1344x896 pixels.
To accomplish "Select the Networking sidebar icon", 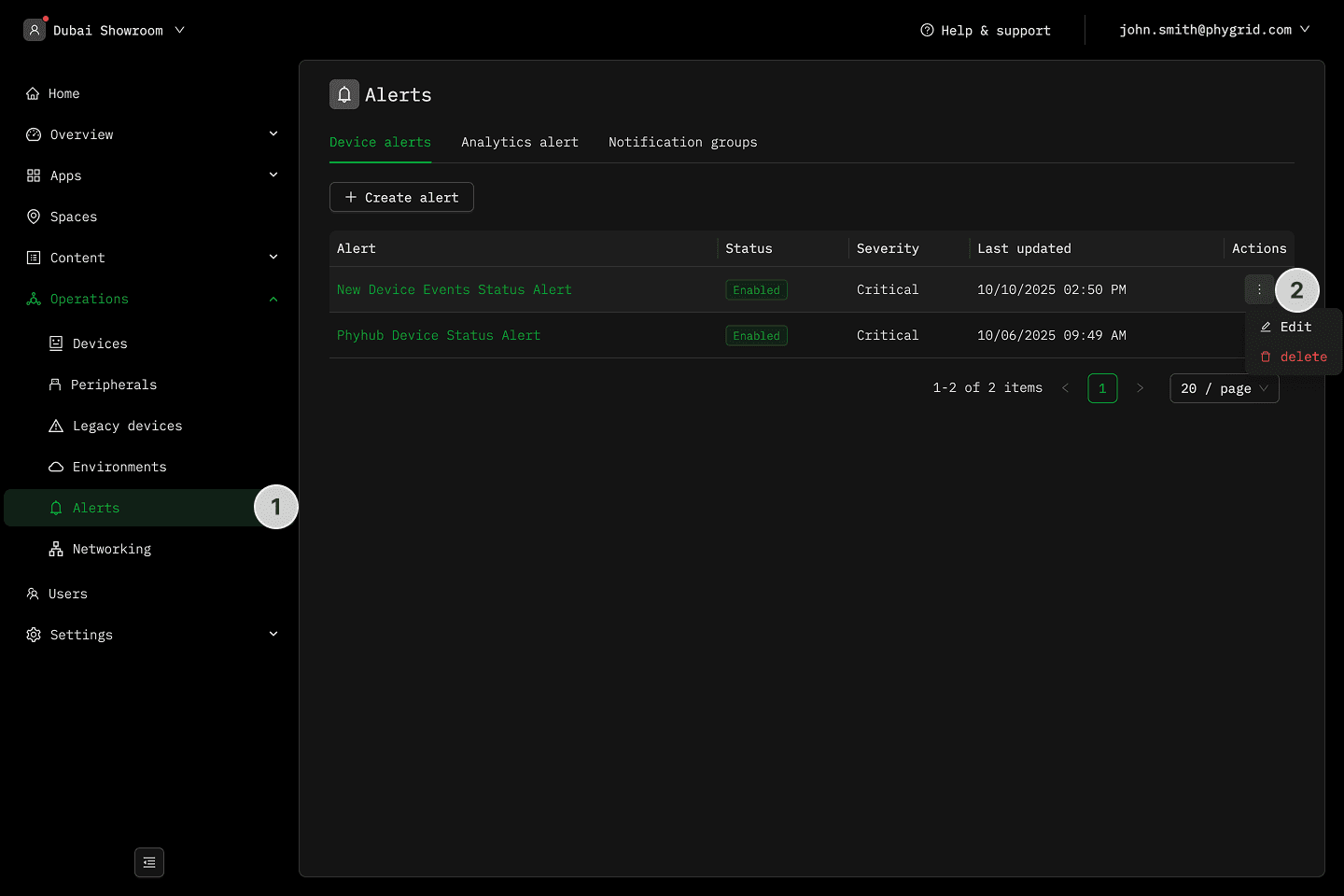I will (56, 549).
